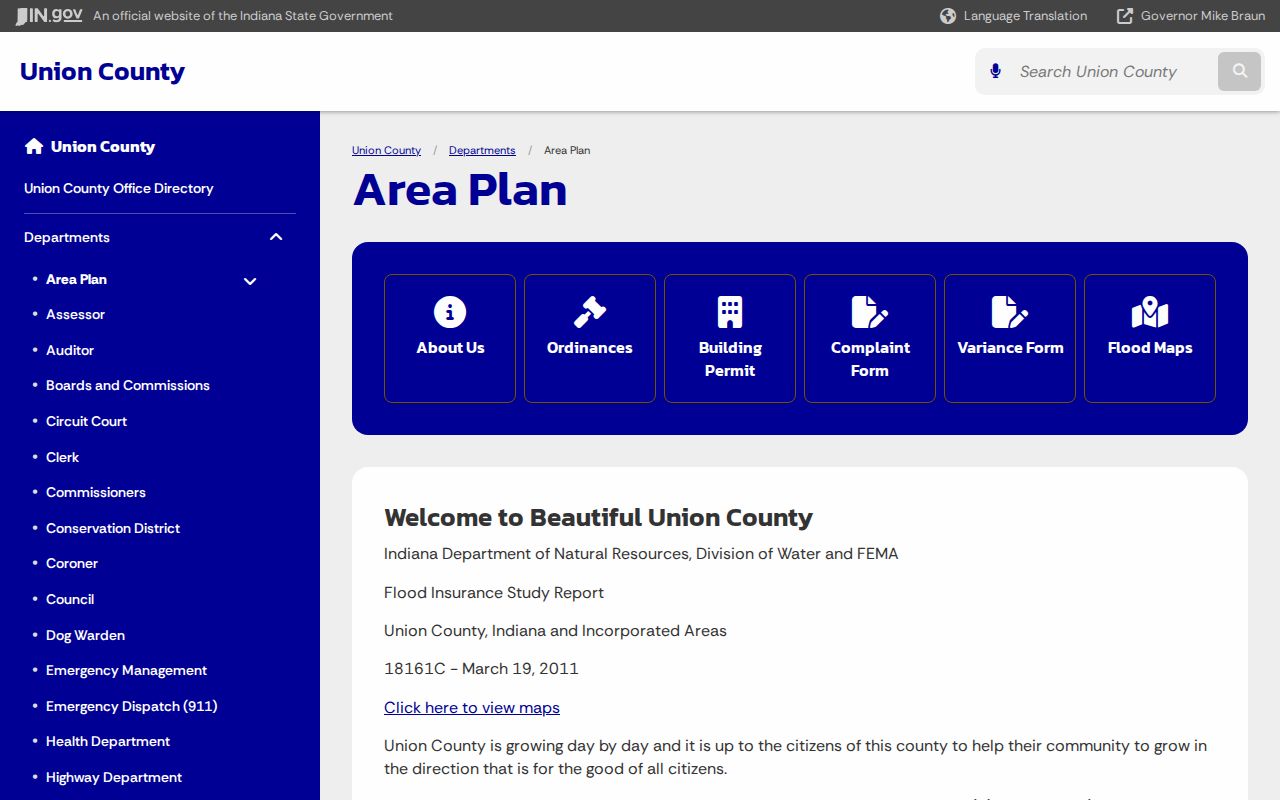1280x800 pixels.
Task: Open the About Us info icon tile
Action: click(450, 339)
